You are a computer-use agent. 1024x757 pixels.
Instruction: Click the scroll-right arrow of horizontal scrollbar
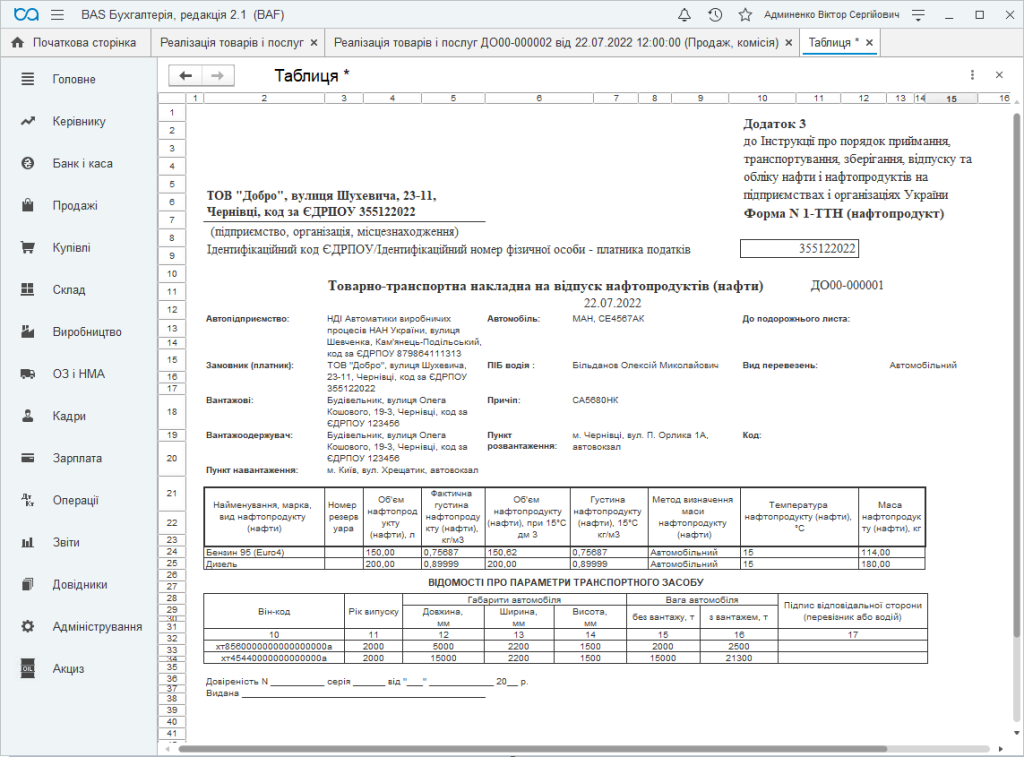(x=1000, y=749)
